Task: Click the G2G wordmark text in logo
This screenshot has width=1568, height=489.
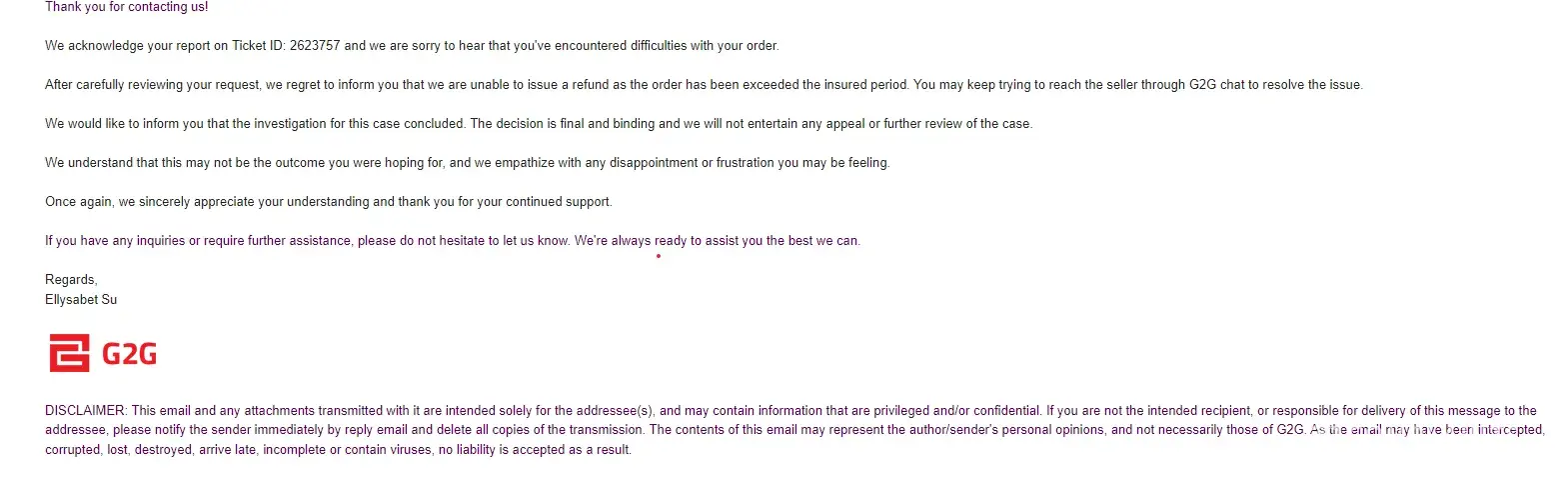Action: tap(129, 354)
